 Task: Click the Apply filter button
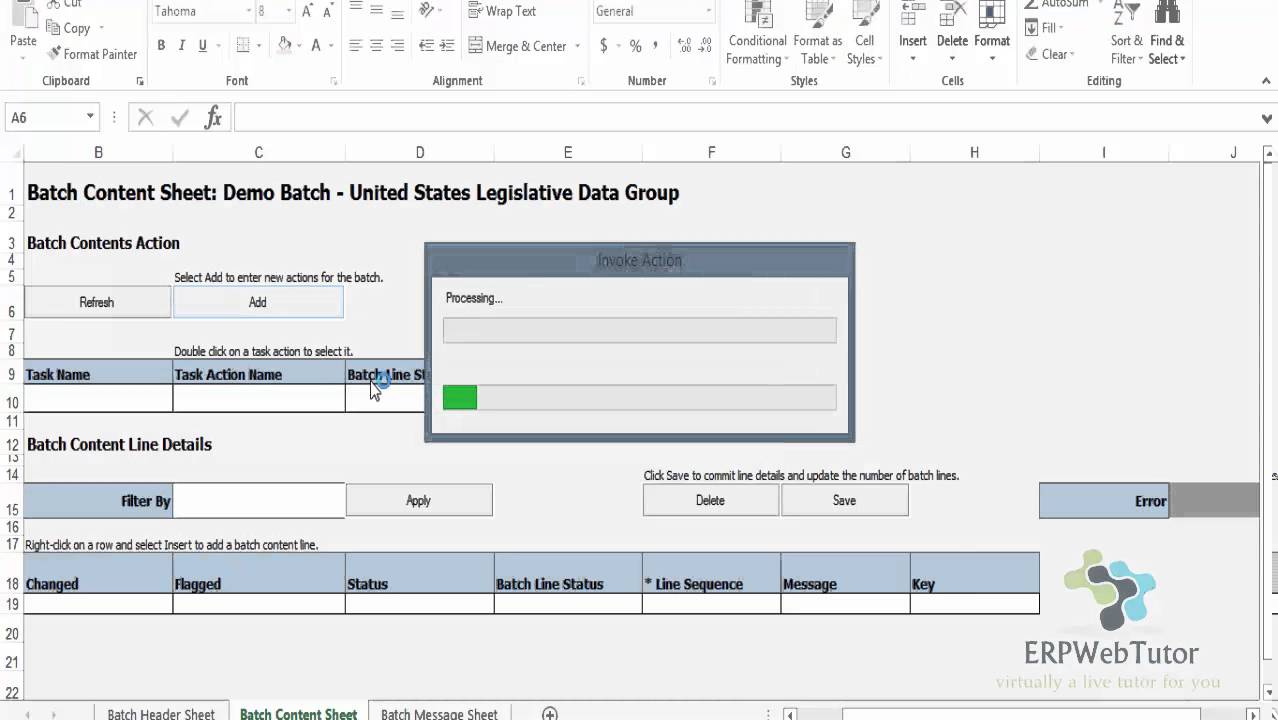click(x=419, y=500)
